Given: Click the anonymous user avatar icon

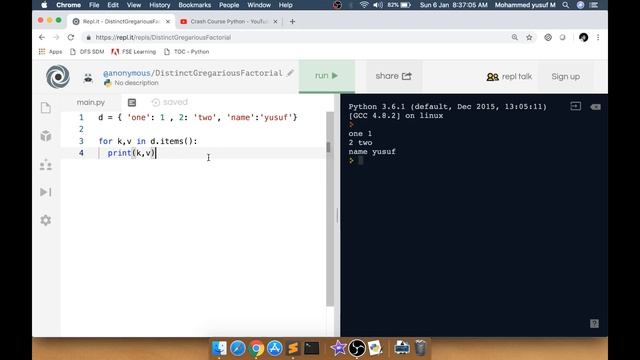Looking at the screenshot, I should [88, 78].
